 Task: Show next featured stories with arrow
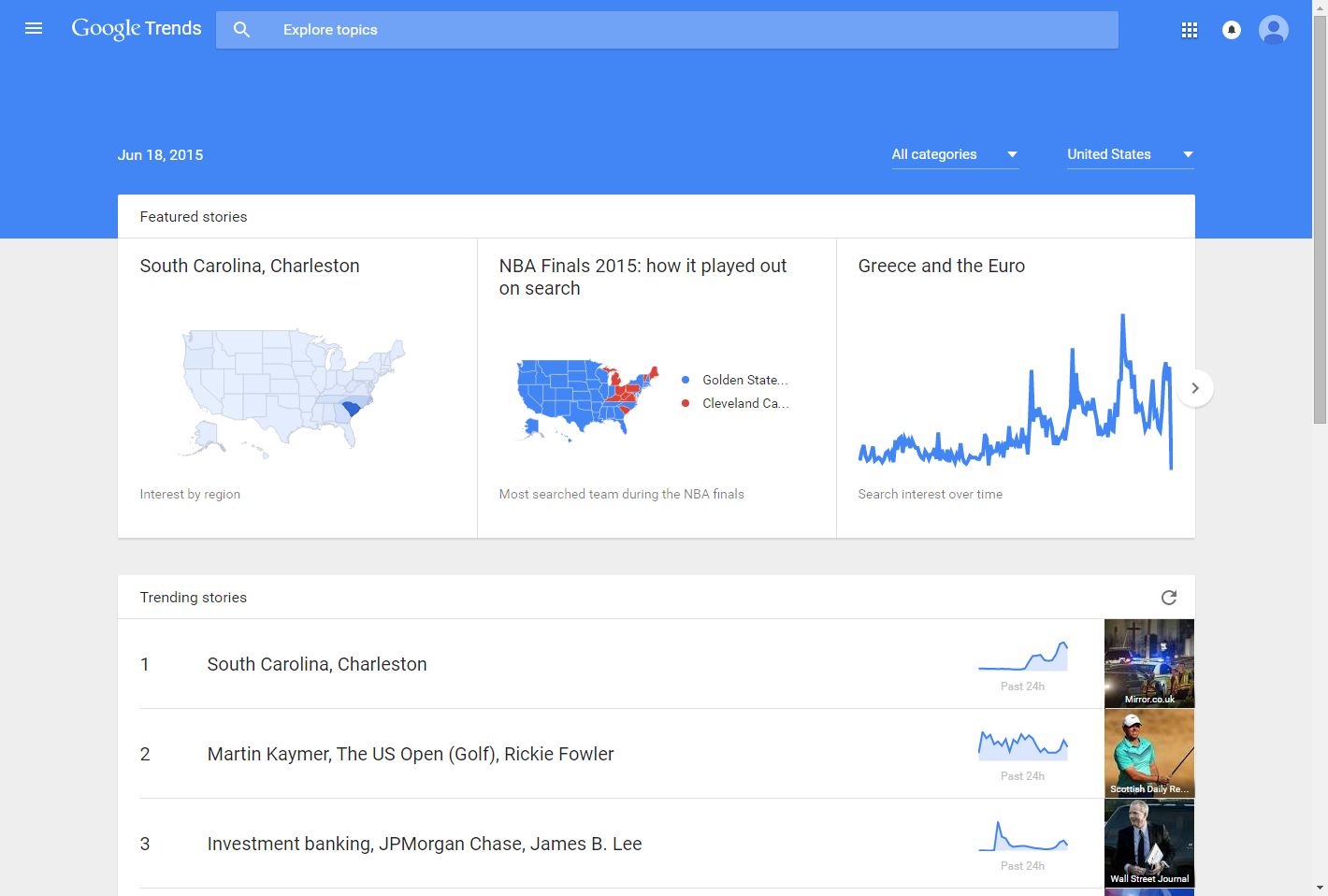pos(1194,388)
